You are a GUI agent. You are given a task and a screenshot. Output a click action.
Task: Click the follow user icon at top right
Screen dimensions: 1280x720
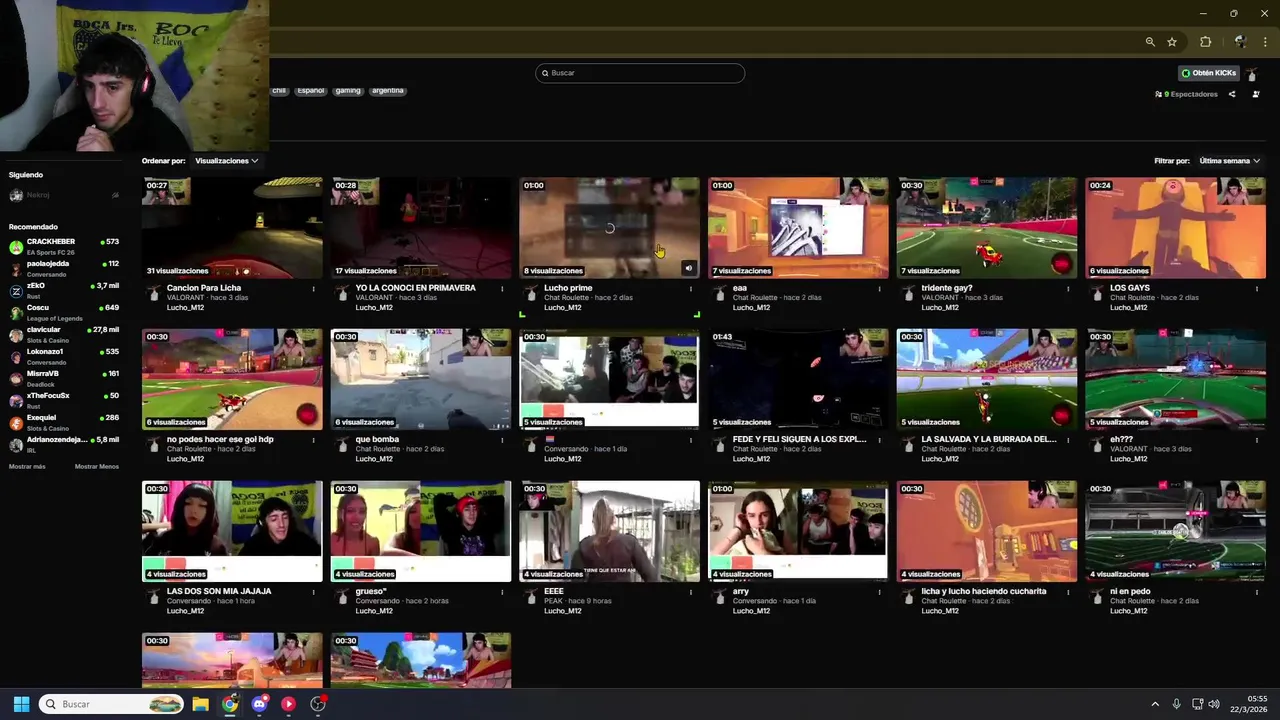click(1256, 94)
